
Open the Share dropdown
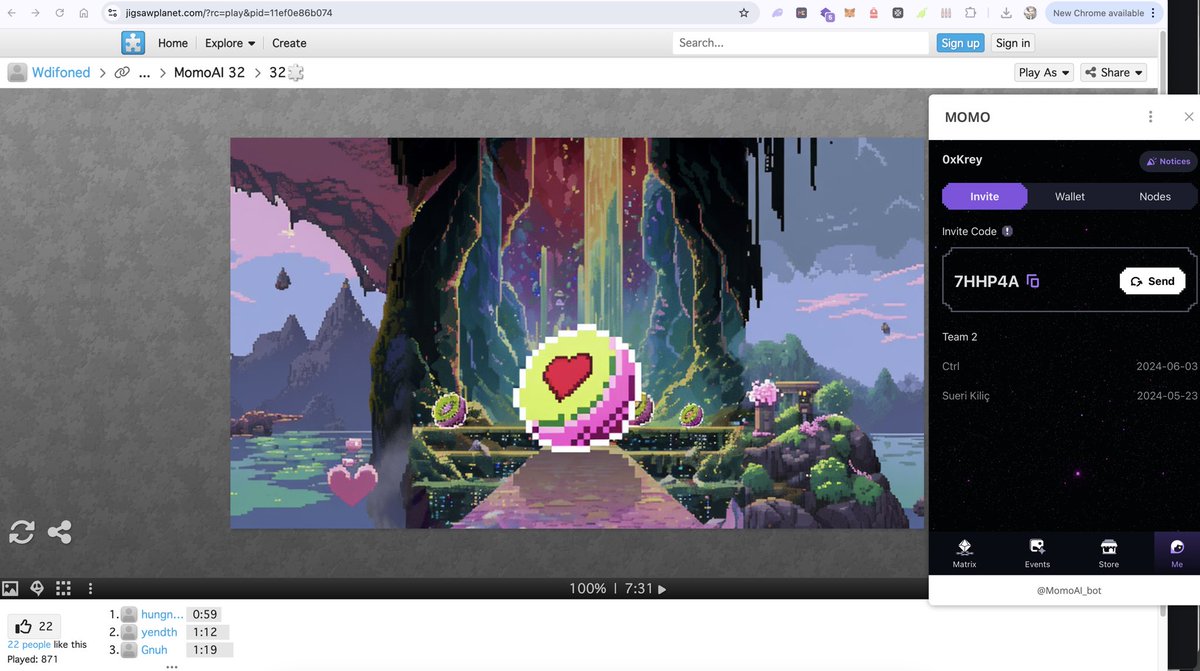[x=1113, y=72]
